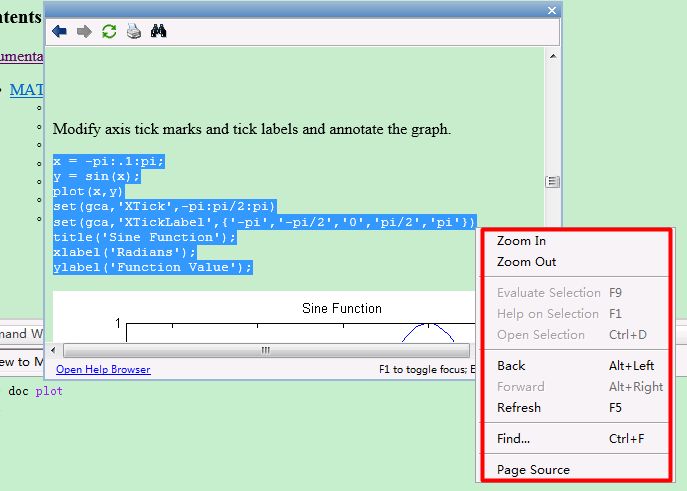
Task: Close the help popup window
Action: click(552, 11)
